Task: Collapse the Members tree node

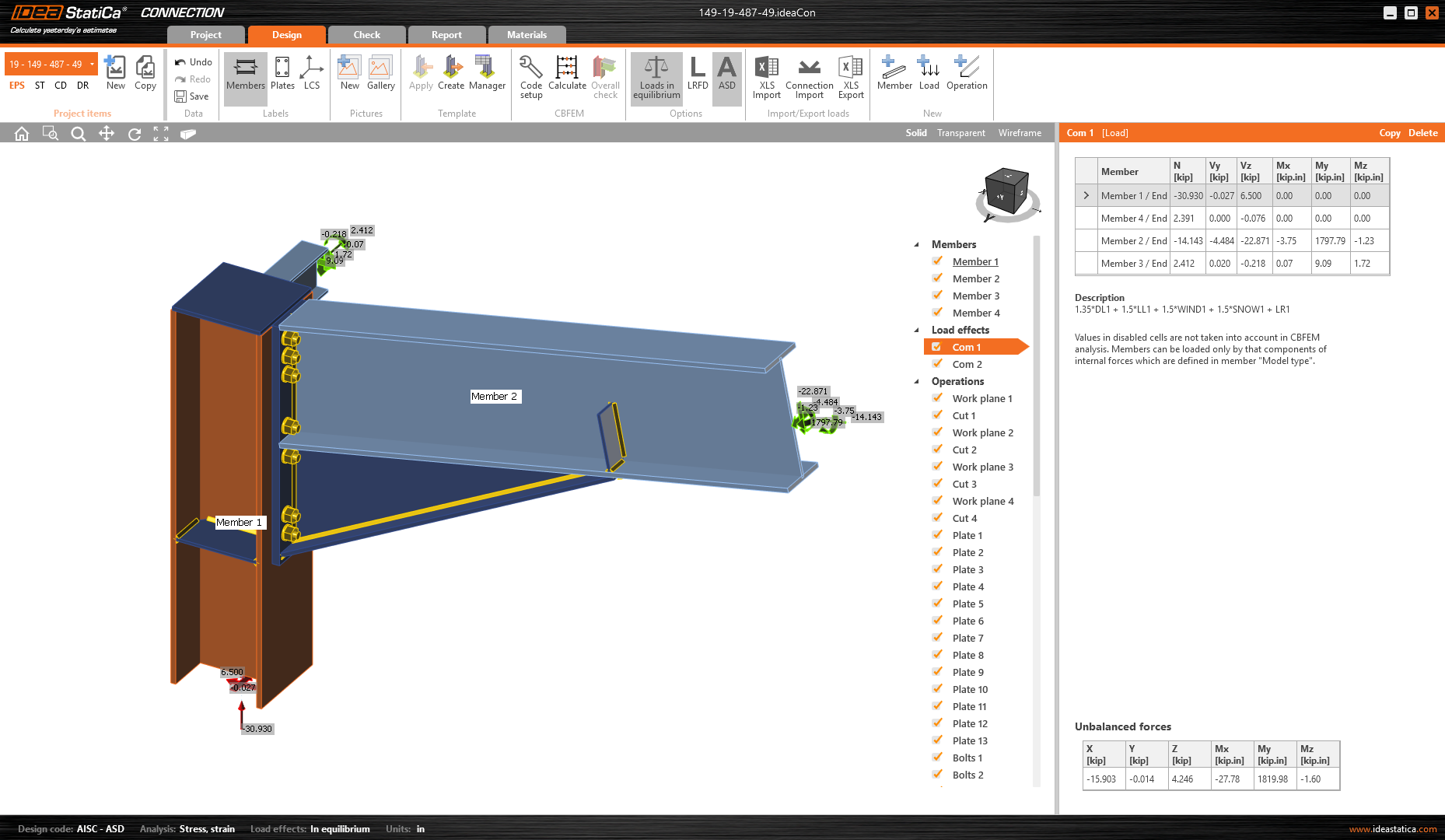Action: tap(916, 243)
